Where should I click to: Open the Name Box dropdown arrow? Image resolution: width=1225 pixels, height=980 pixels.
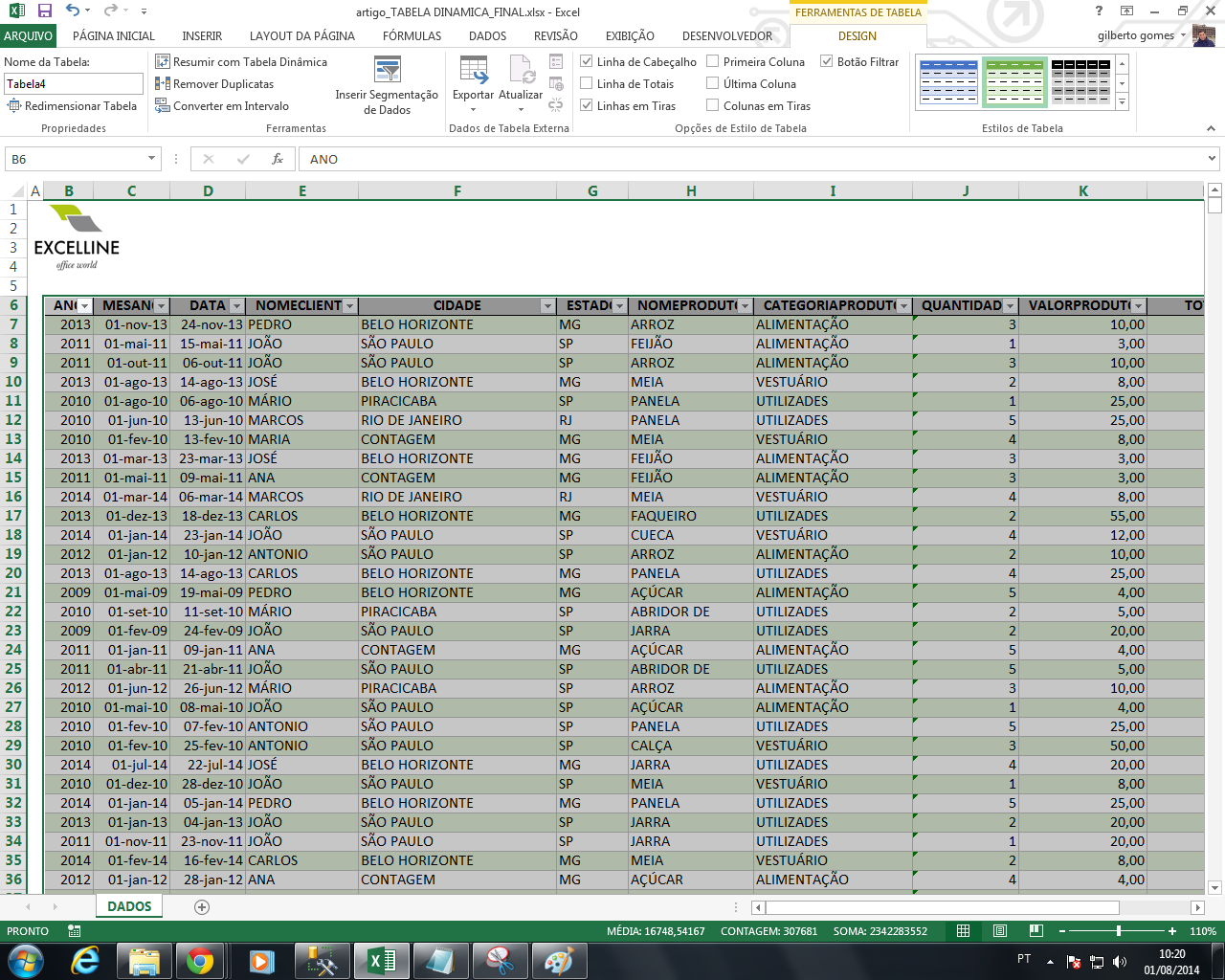pyautogui.click(x=151, y=159)
